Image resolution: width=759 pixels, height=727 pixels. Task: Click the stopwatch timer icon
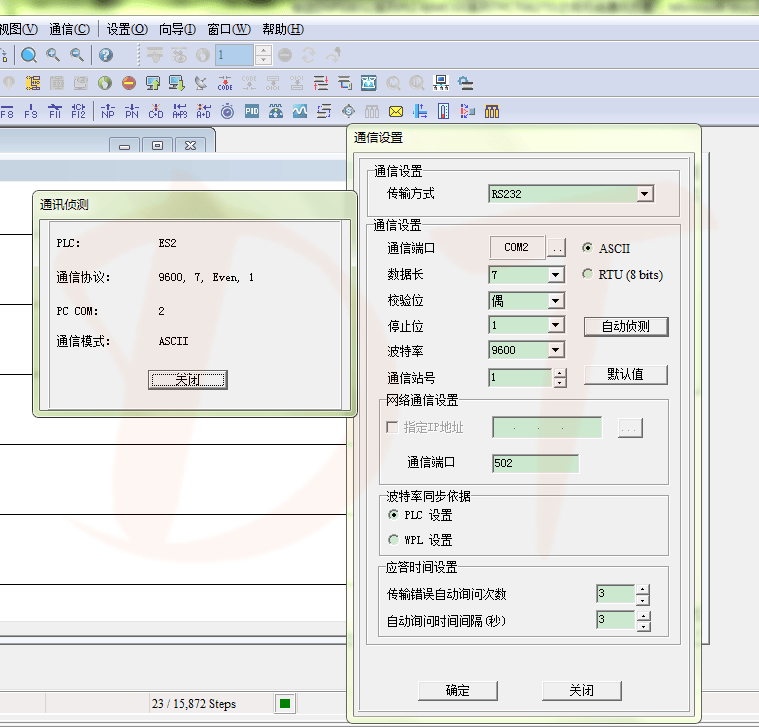click(228, 111)
